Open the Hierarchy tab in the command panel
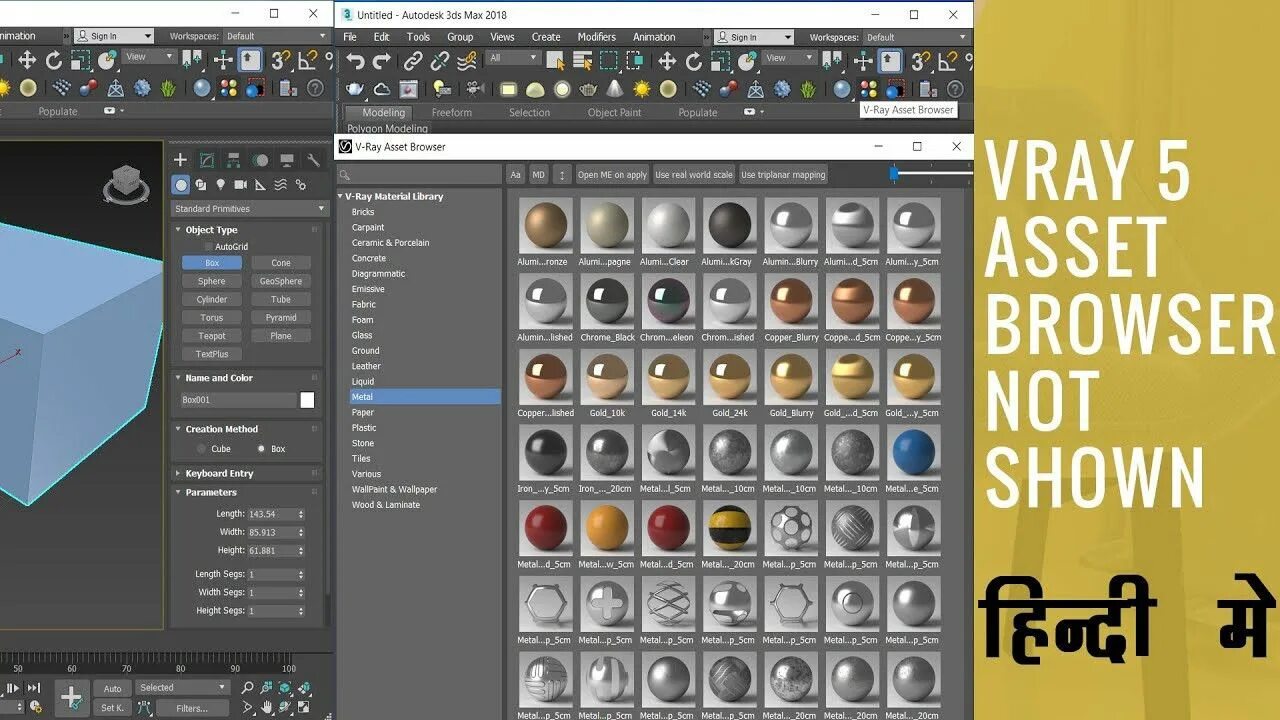 [233, 160]
